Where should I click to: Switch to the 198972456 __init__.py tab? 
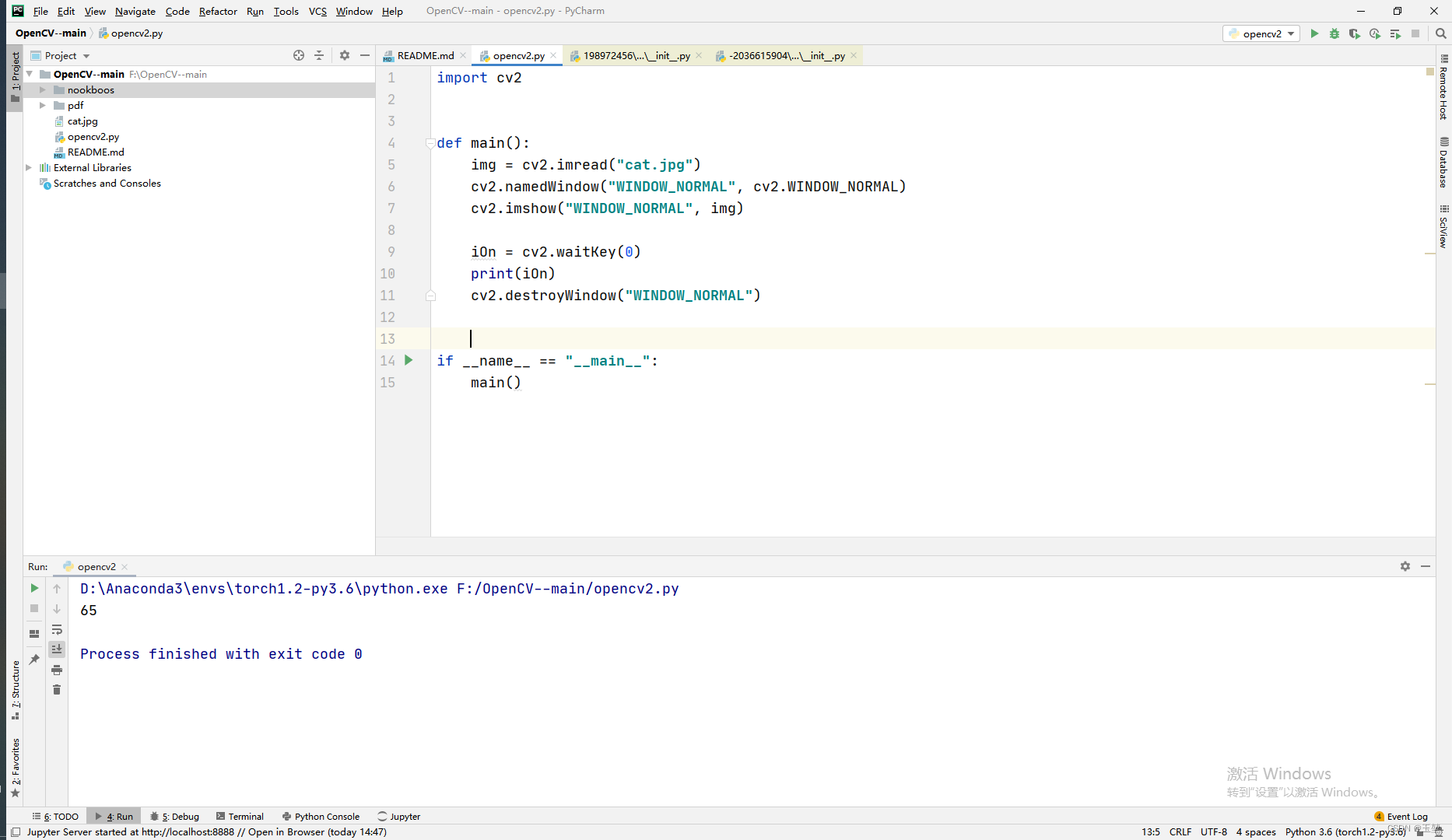636,55
